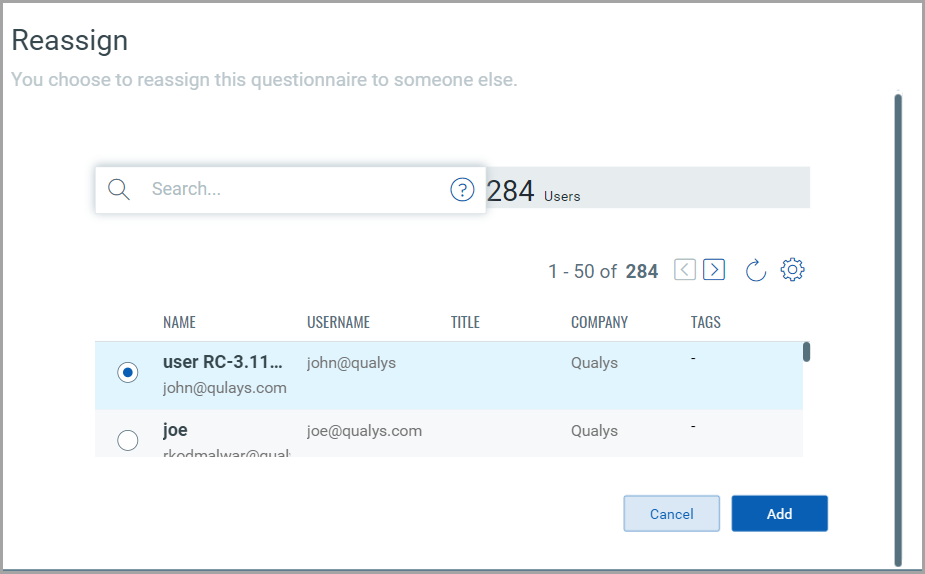Click the dialog's outer vertical scrollbar
The width and height of the screenshot is (925, 574).
898,330
